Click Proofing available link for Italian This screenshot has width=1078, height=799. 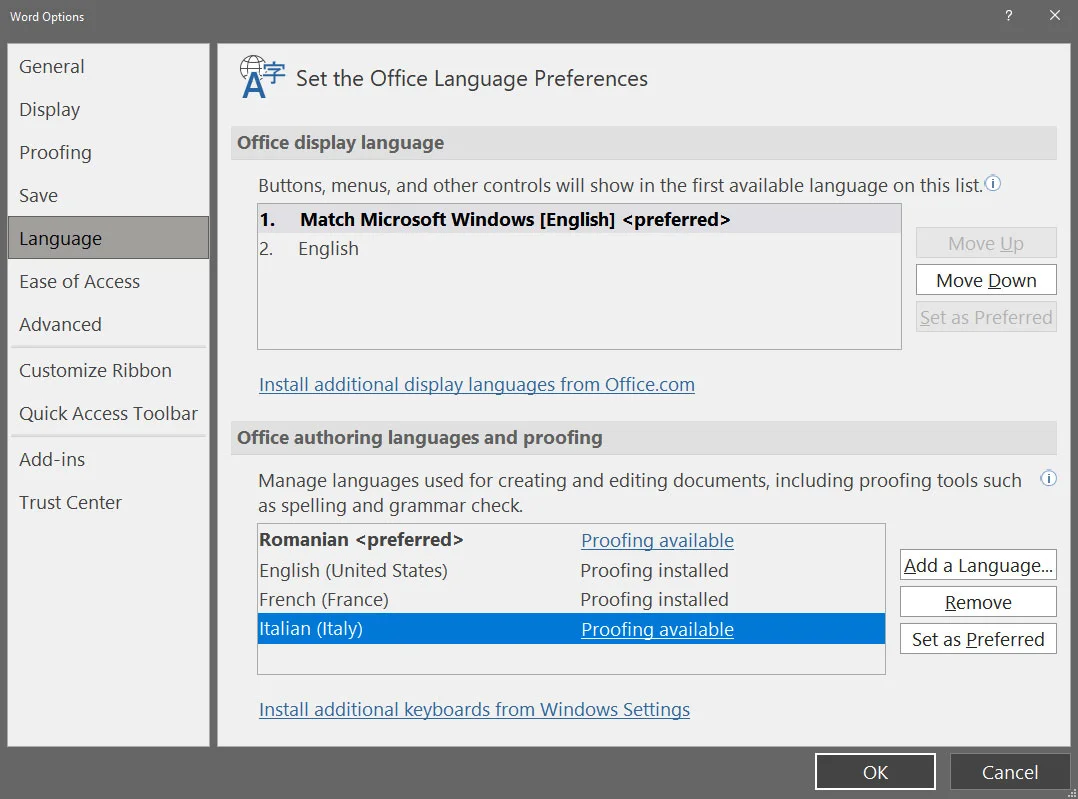657,629
